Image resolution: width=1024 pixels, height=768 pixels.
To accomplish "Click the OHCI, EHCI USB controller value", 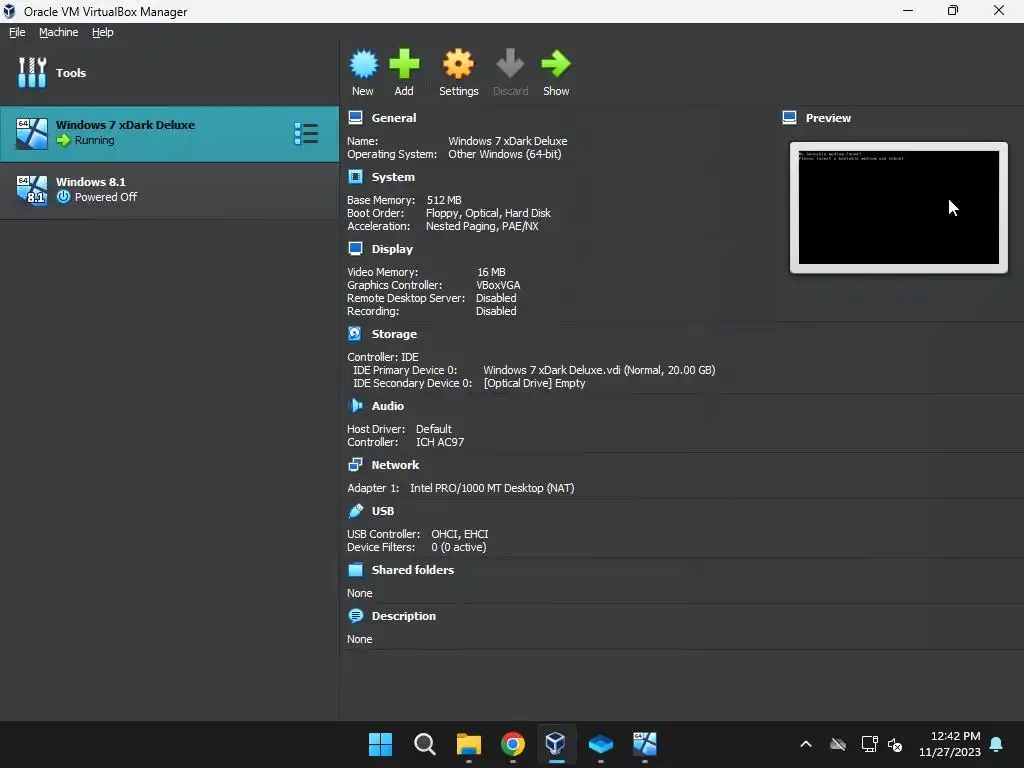I will [460, 534].
